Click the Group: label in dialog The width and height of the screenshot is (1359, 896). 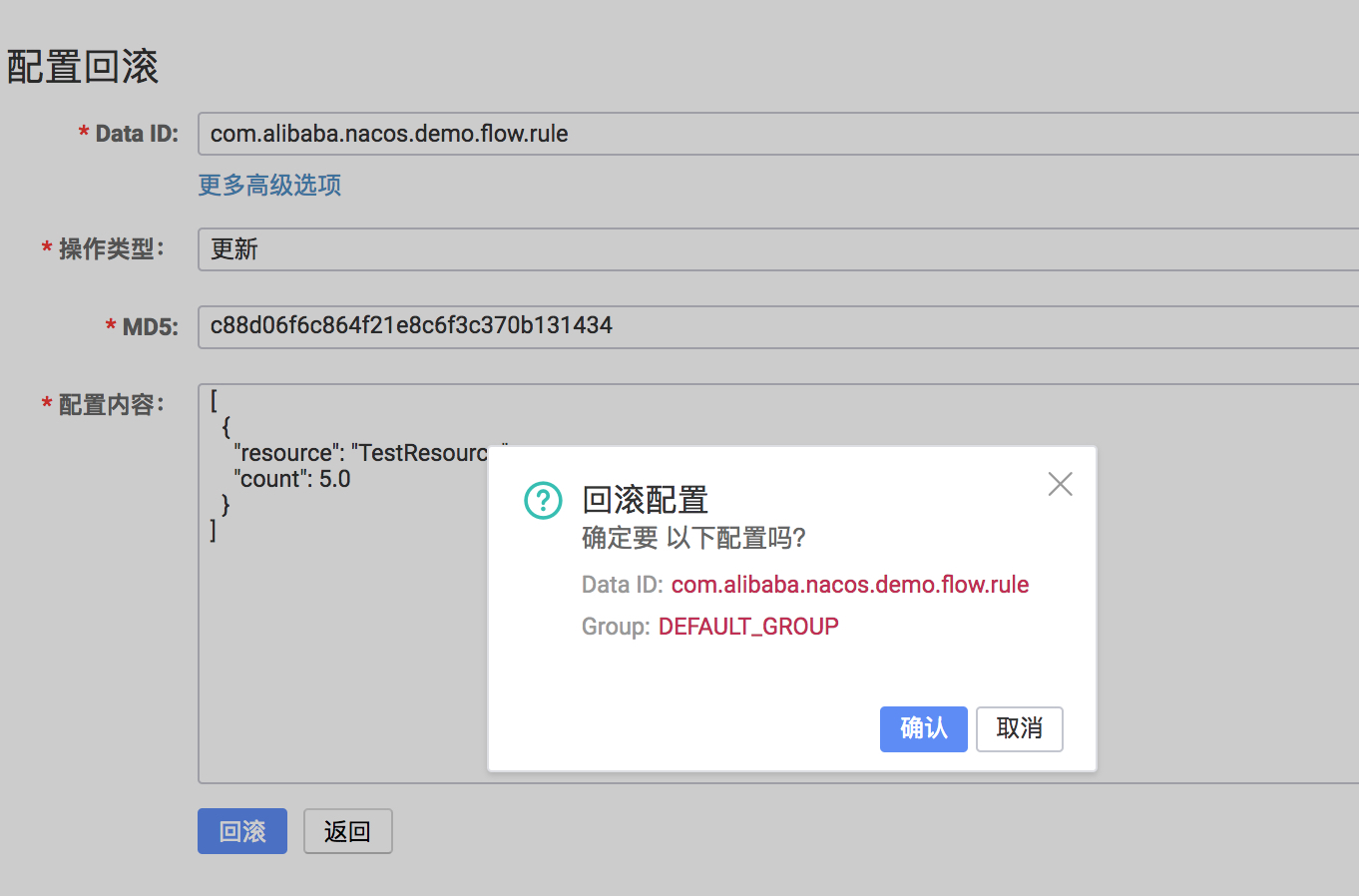[x=616, y=627]
